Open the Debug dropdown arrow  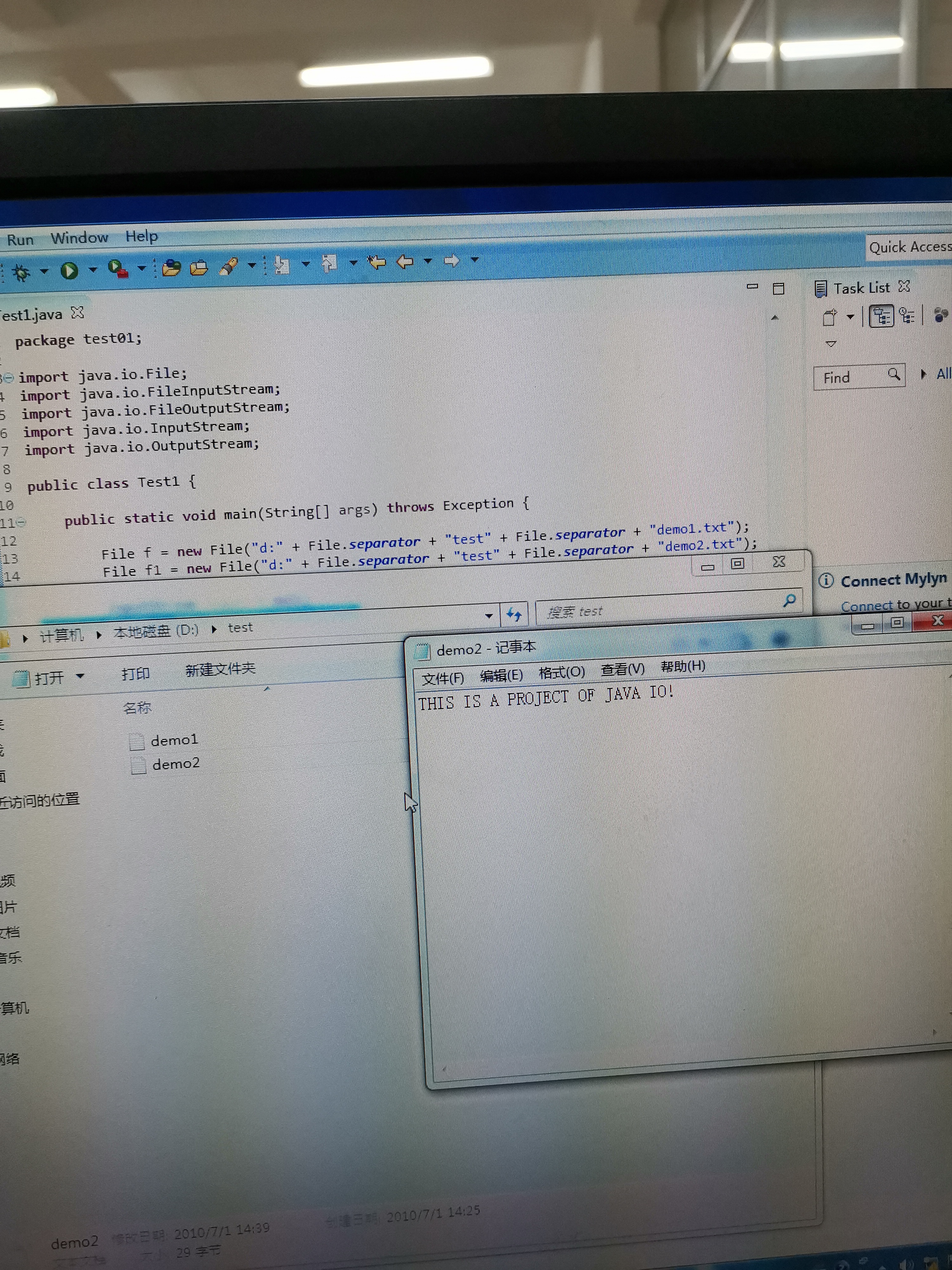coord(44,271)
